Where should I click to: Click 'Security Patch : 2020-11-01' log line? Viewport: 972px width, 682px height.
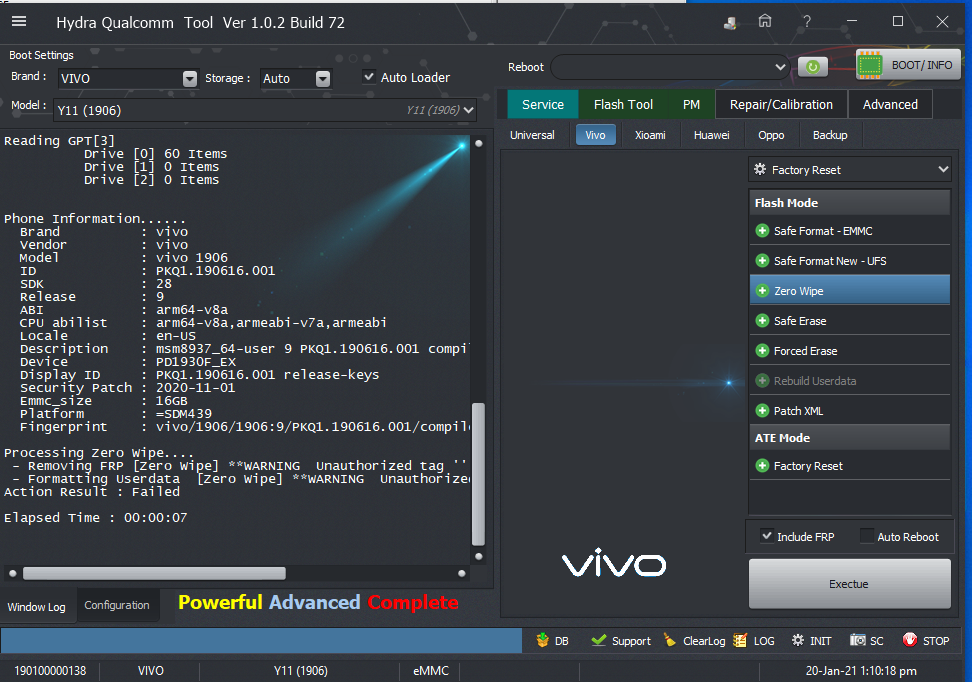pos(127,388)
